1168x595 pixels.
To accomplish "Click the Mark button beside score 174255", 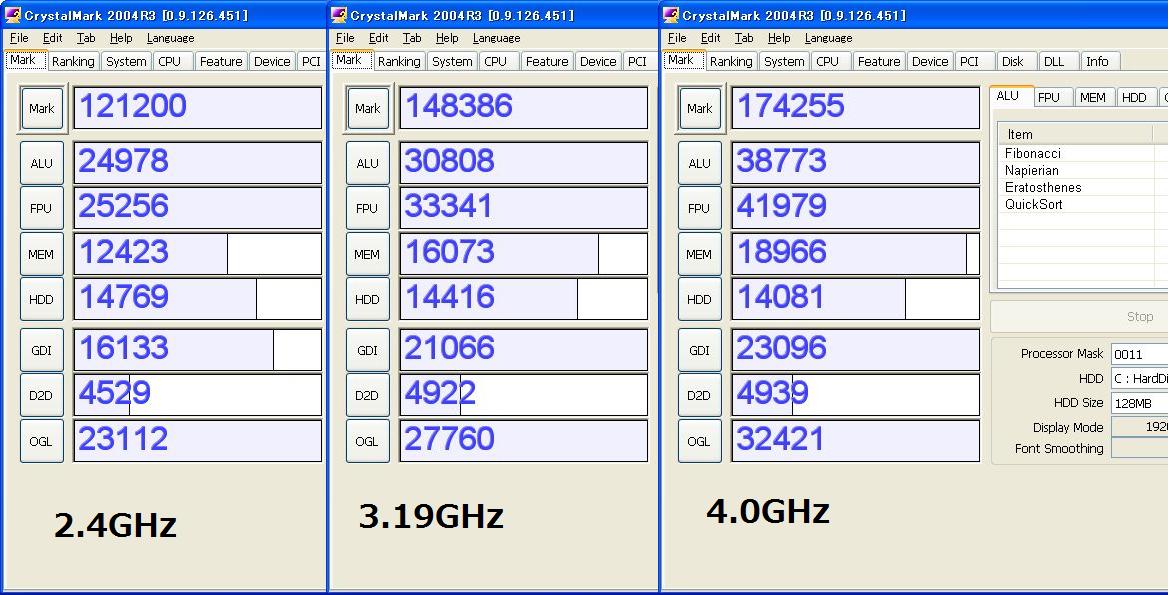I will pos(699,109).
